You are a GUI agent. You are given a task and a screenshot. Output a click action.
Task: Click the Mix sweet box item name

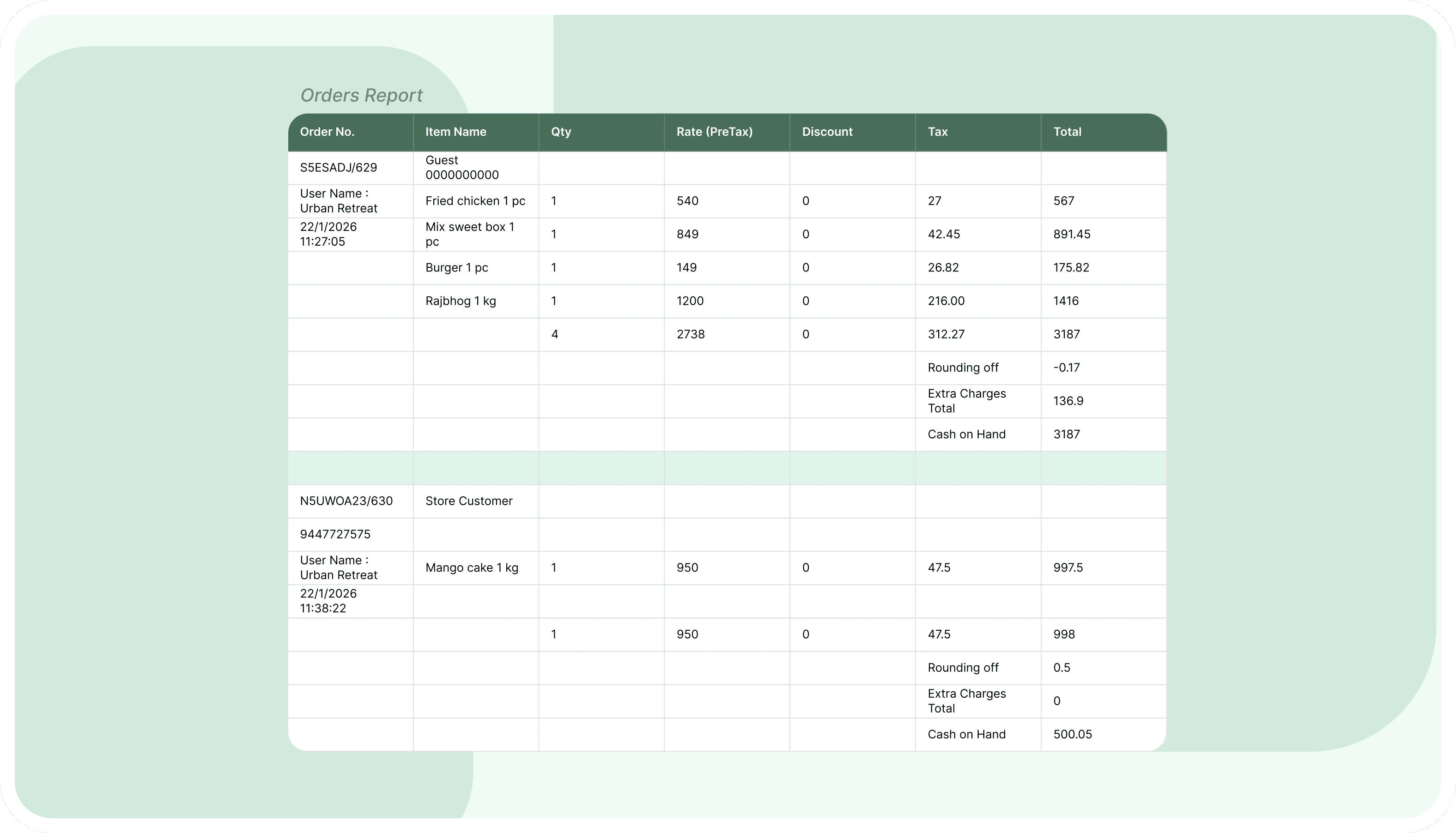[x=470, y=234]
